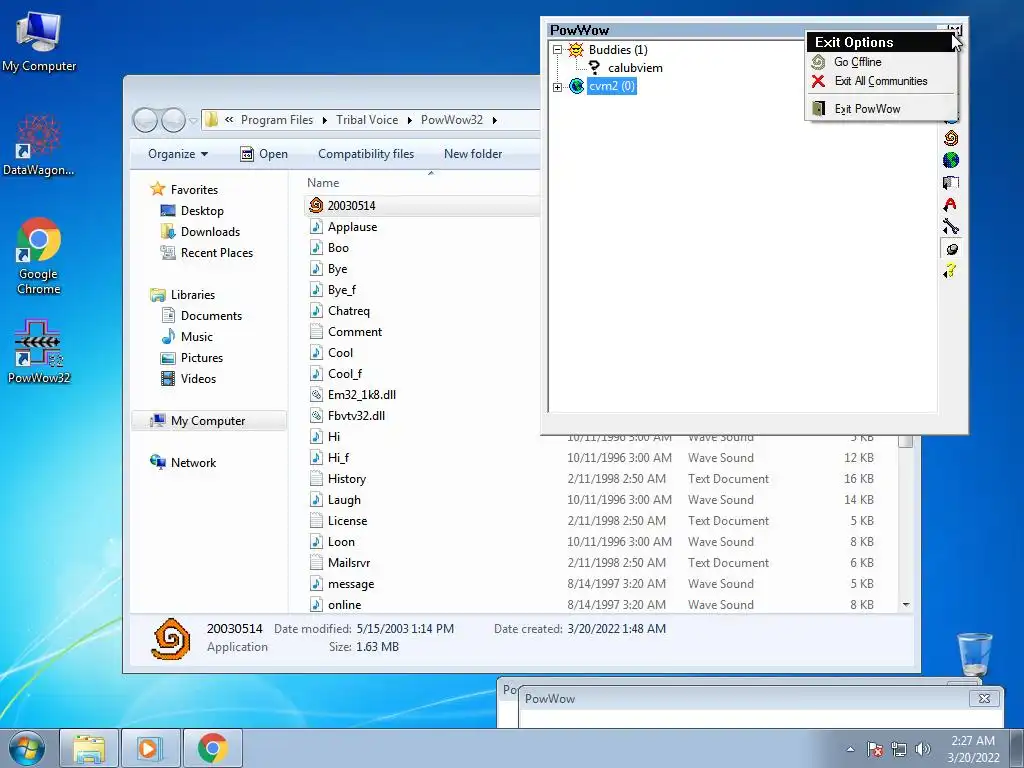Viewport: 1024px width, 768px height.
Task: Select the online sound file
Action: pyautogui.click(x=344, y=605)
